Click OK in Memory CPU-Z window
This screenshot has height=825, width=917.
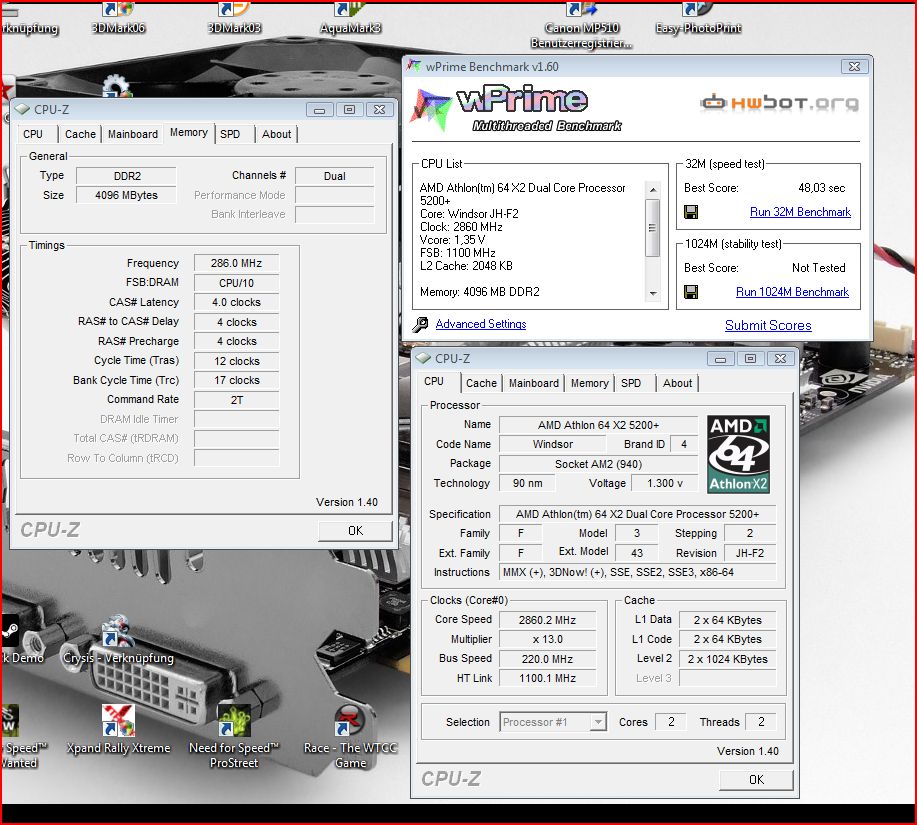[355, 531]
